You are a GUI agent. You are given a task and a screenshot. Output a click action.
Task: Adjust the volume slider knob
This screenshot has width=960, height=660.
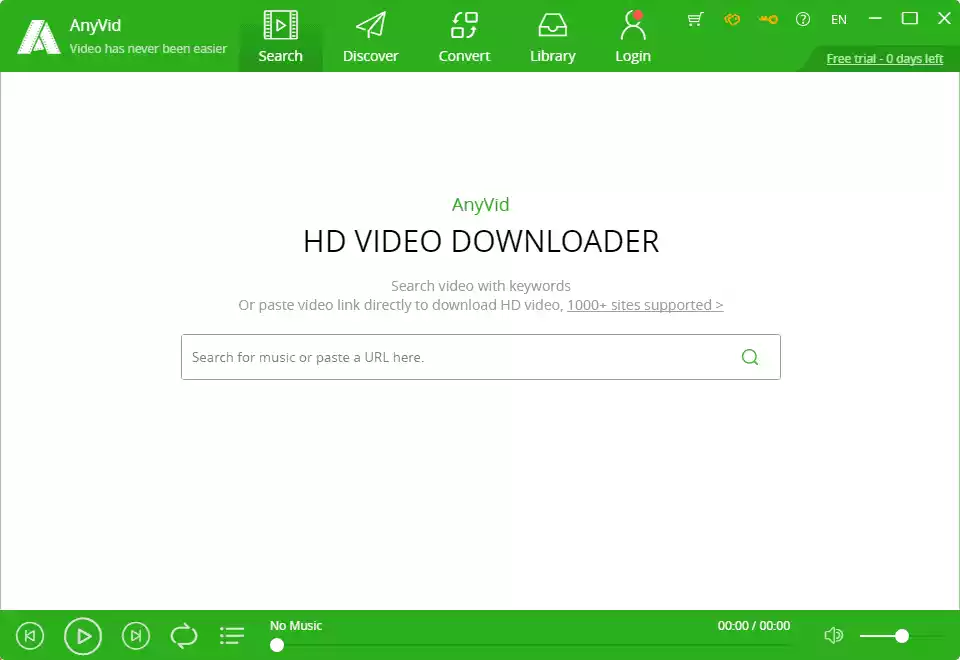(x=901, y=636)
